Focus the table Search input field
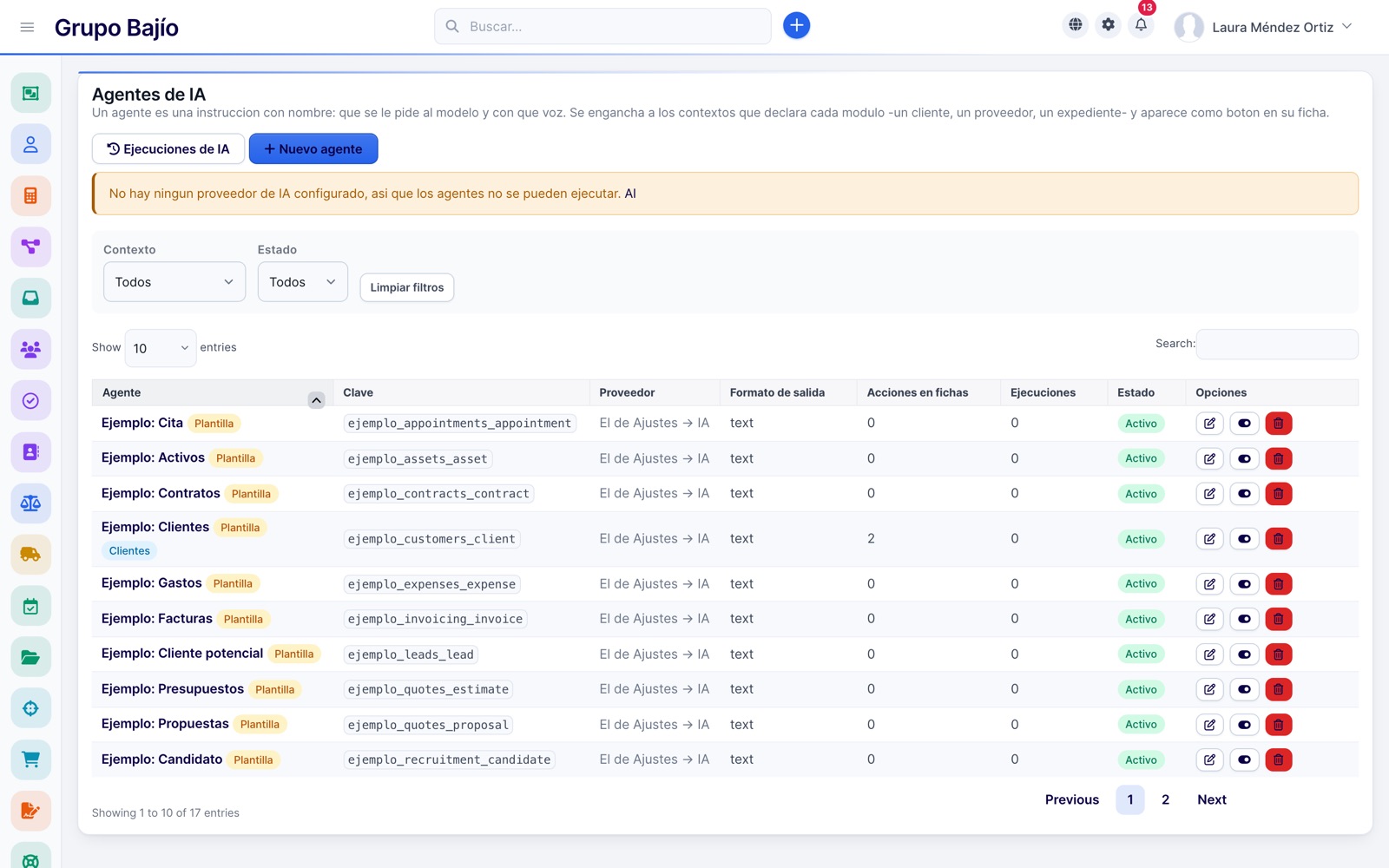1389x868 pixels. coord(1277,344)
